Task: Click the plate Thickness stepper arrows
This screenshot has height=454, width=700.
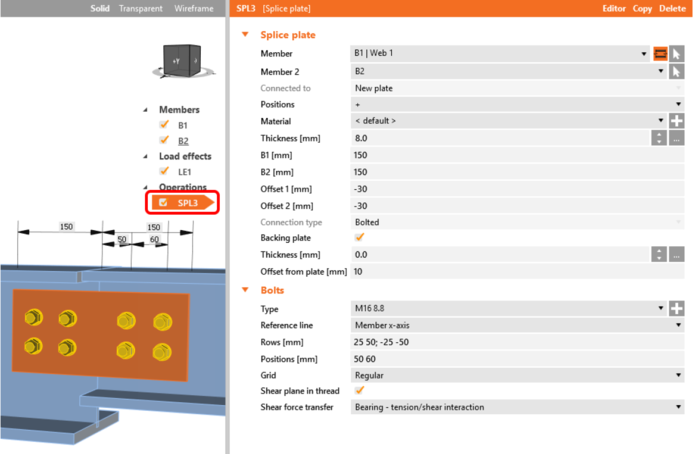Action: pyautogui.click(x=659, y=138)
